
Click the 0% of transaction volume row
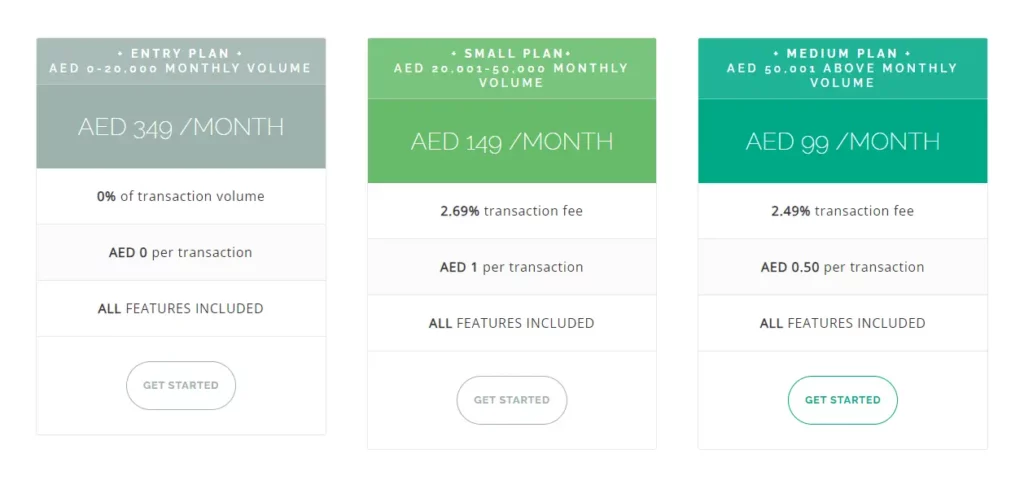click(181, 197)
